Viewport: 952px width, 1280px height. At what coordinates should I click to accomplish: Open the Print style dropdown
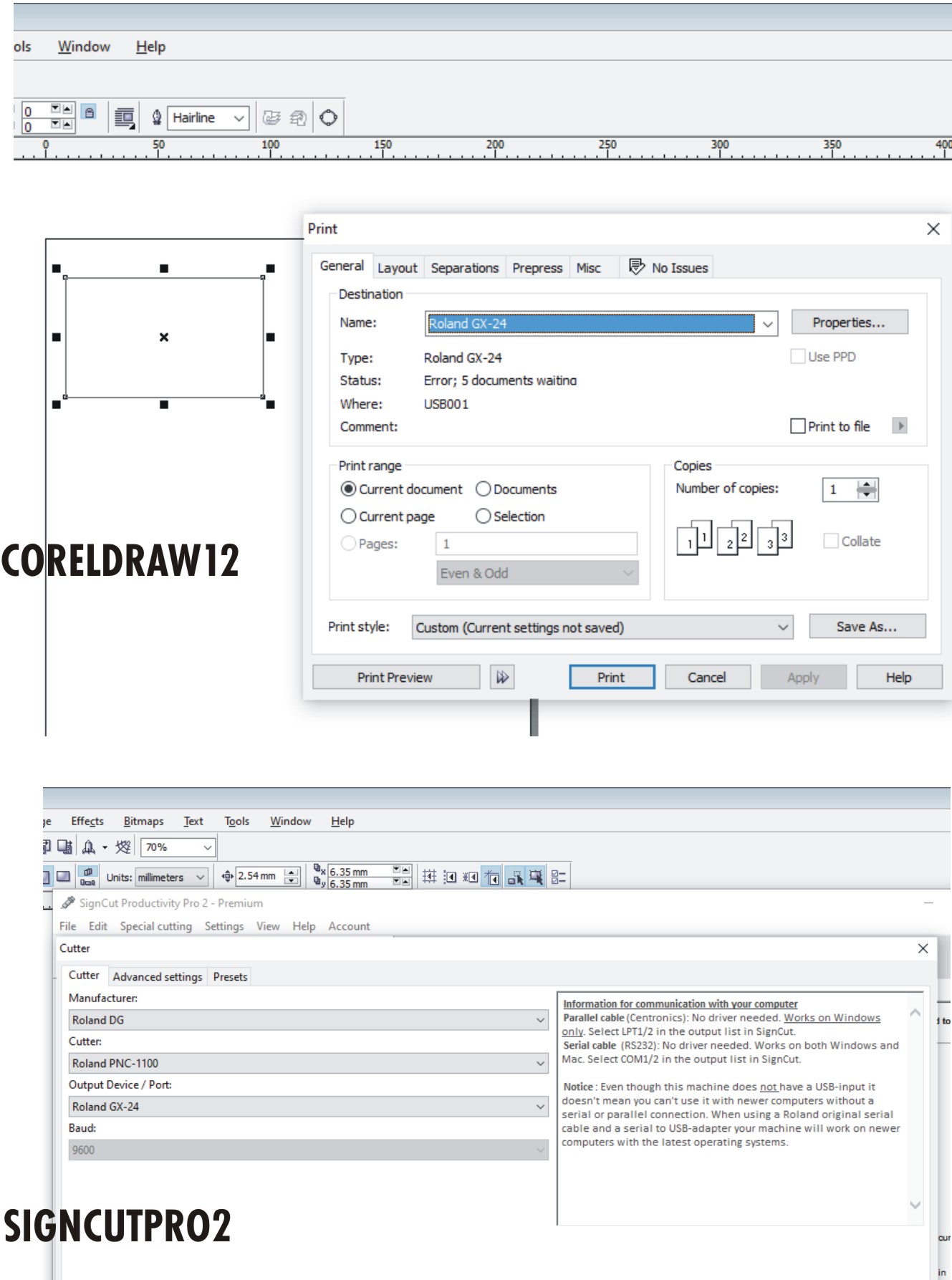(602, 627)
